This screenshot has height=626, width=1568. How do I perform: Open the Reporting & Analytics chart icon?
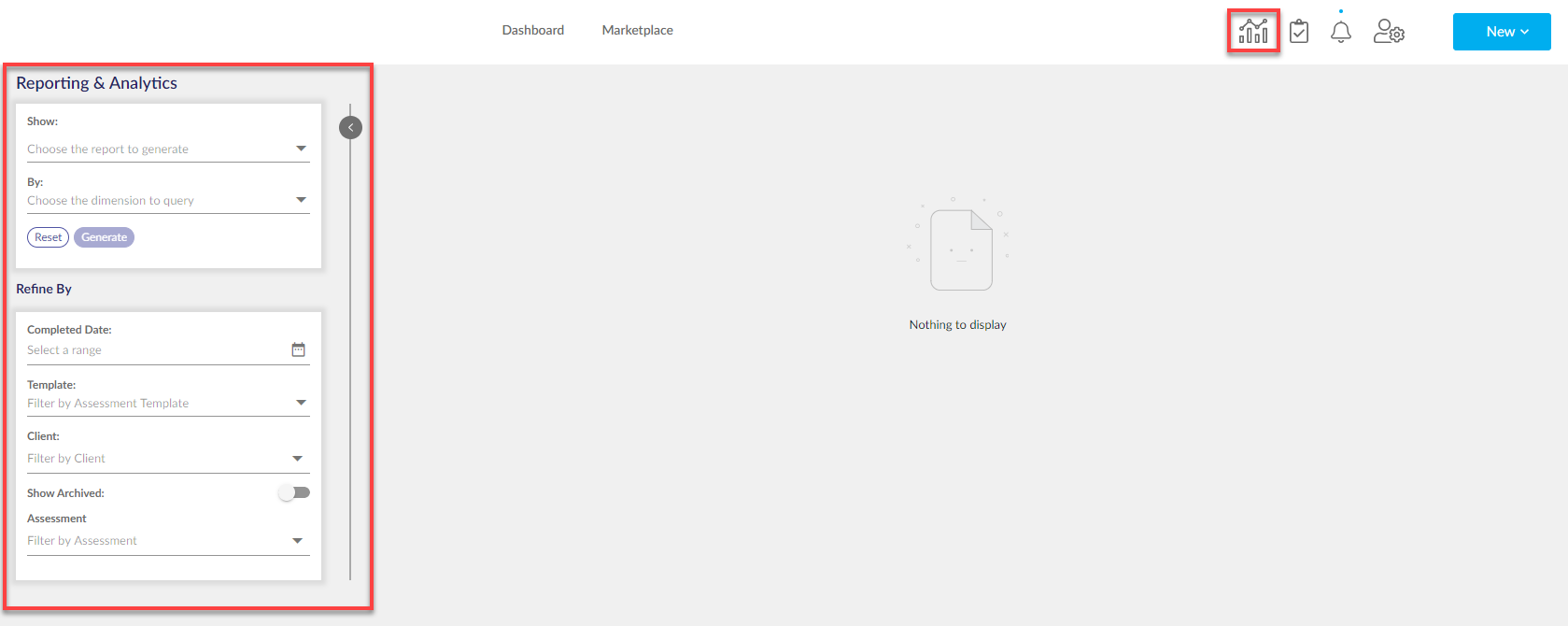pos(1253,32)
